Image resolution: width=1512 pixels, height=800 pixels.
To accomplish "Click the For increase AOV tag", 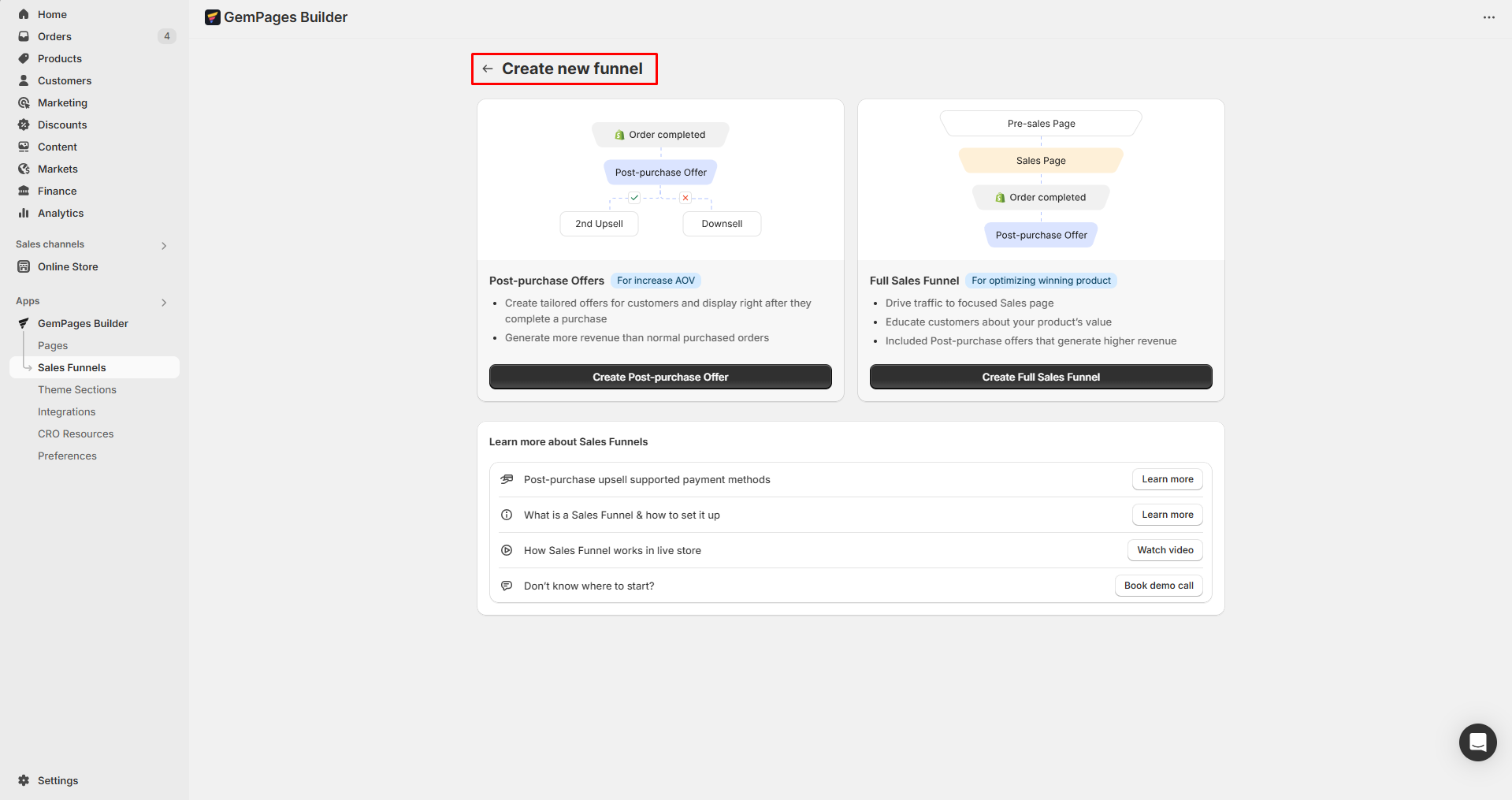I will 656,281.
